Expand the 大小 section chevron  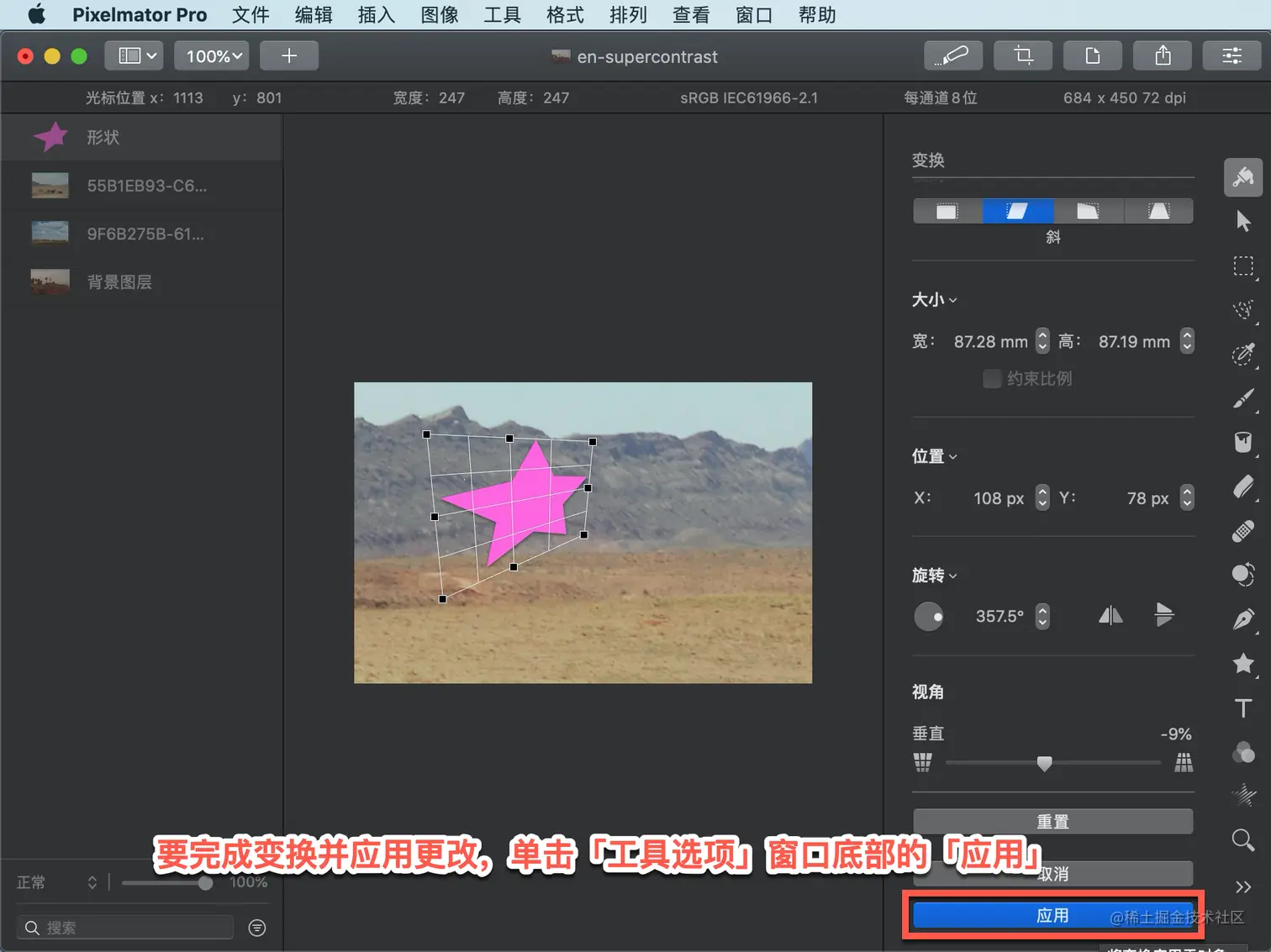tap(953, 300)
